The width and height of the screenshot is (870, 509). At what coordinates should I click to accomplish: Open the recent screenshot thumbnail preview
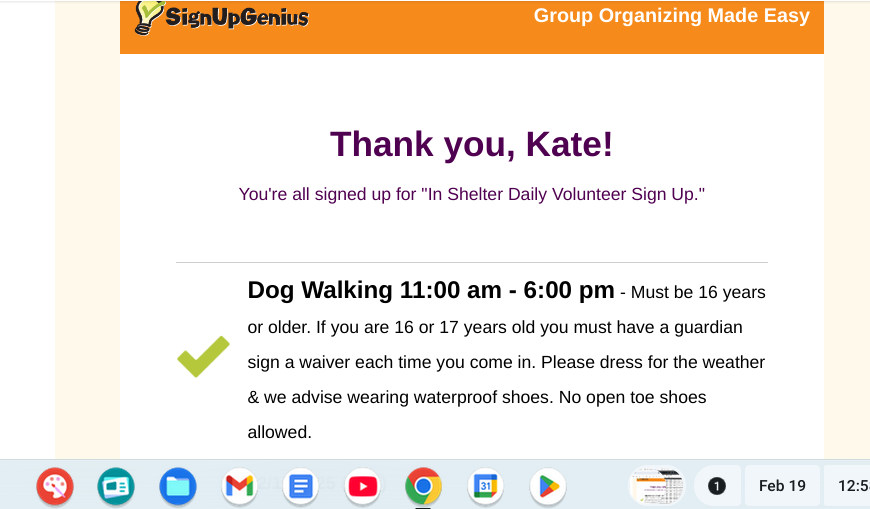point(656,487)
